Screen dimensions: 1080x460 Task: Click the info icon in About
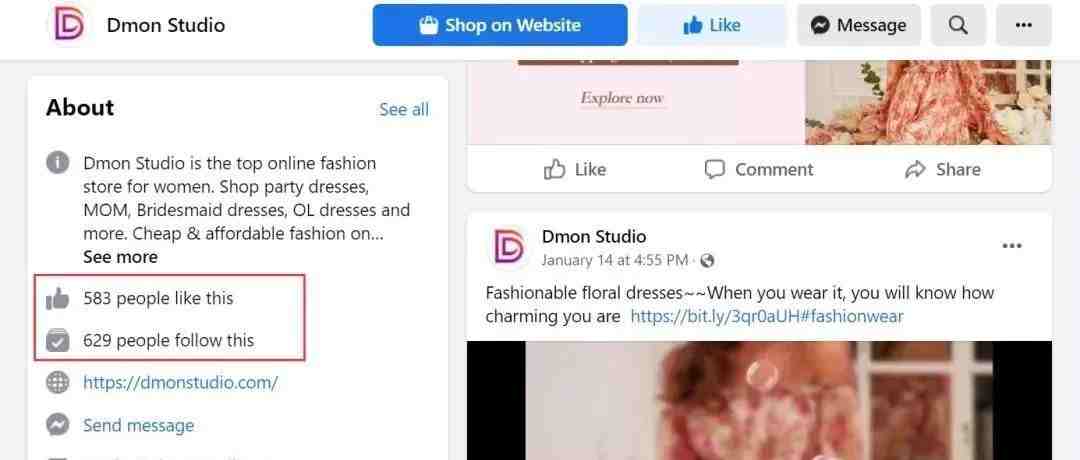(x=58, y=163)
